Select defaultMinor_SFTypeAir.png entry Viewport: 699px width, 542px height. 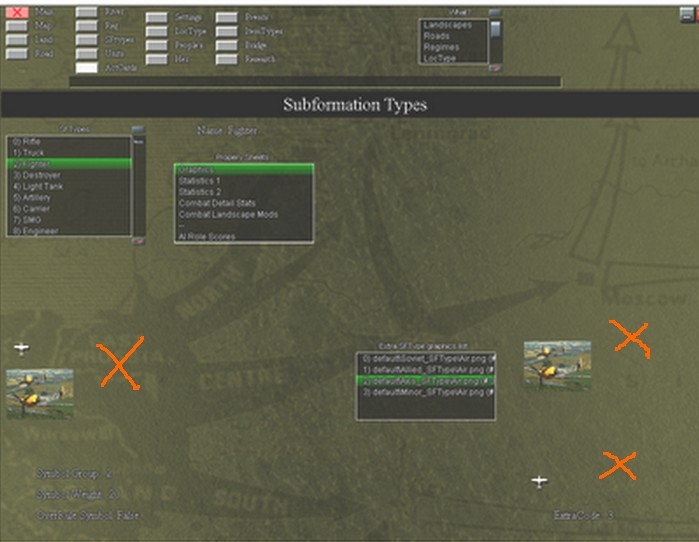[x=426, y=392]
